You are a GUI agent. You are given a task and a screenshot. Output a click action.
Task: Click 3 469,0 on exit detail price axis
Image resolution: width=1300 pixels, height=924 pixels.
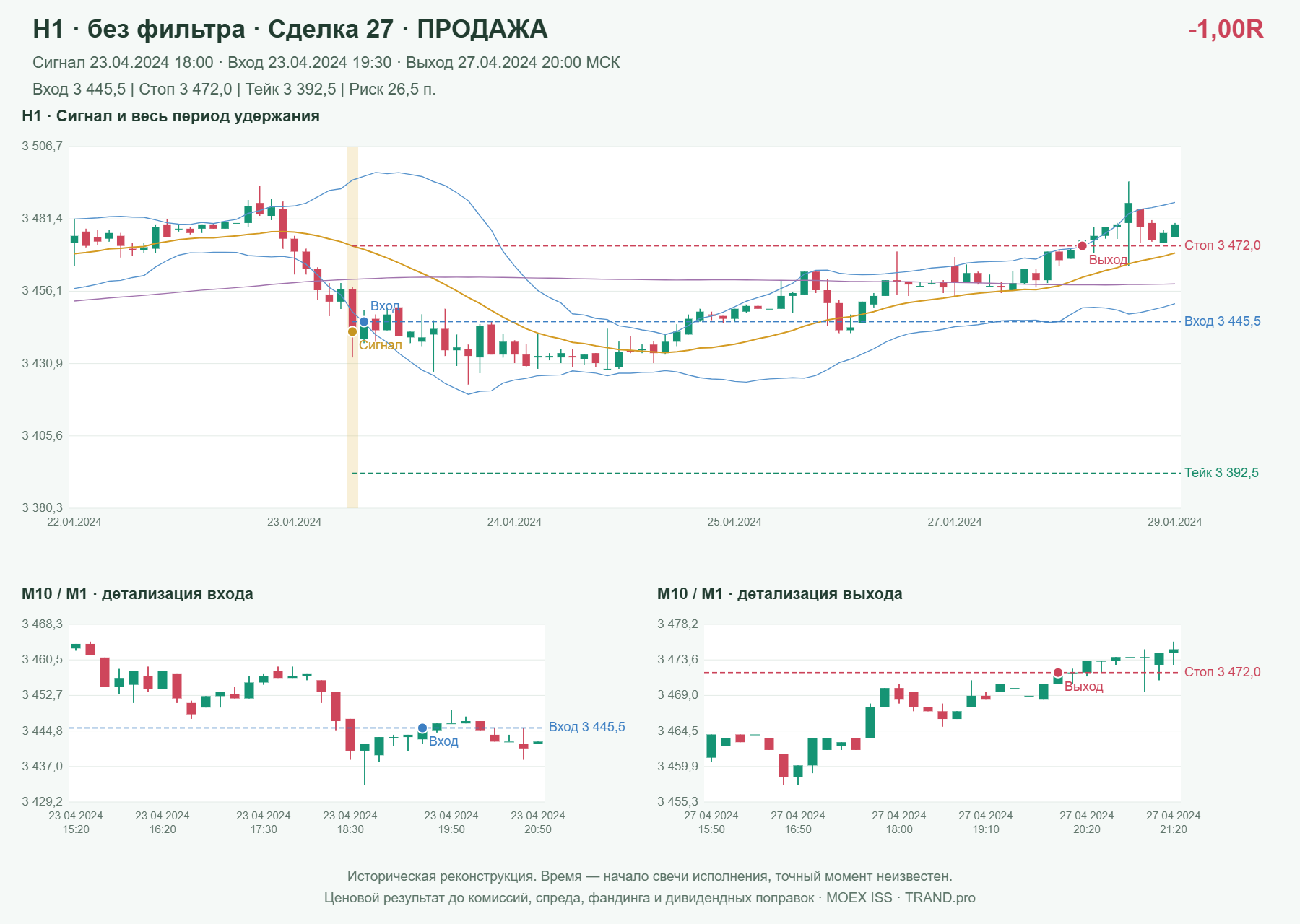tap(677, 695)
